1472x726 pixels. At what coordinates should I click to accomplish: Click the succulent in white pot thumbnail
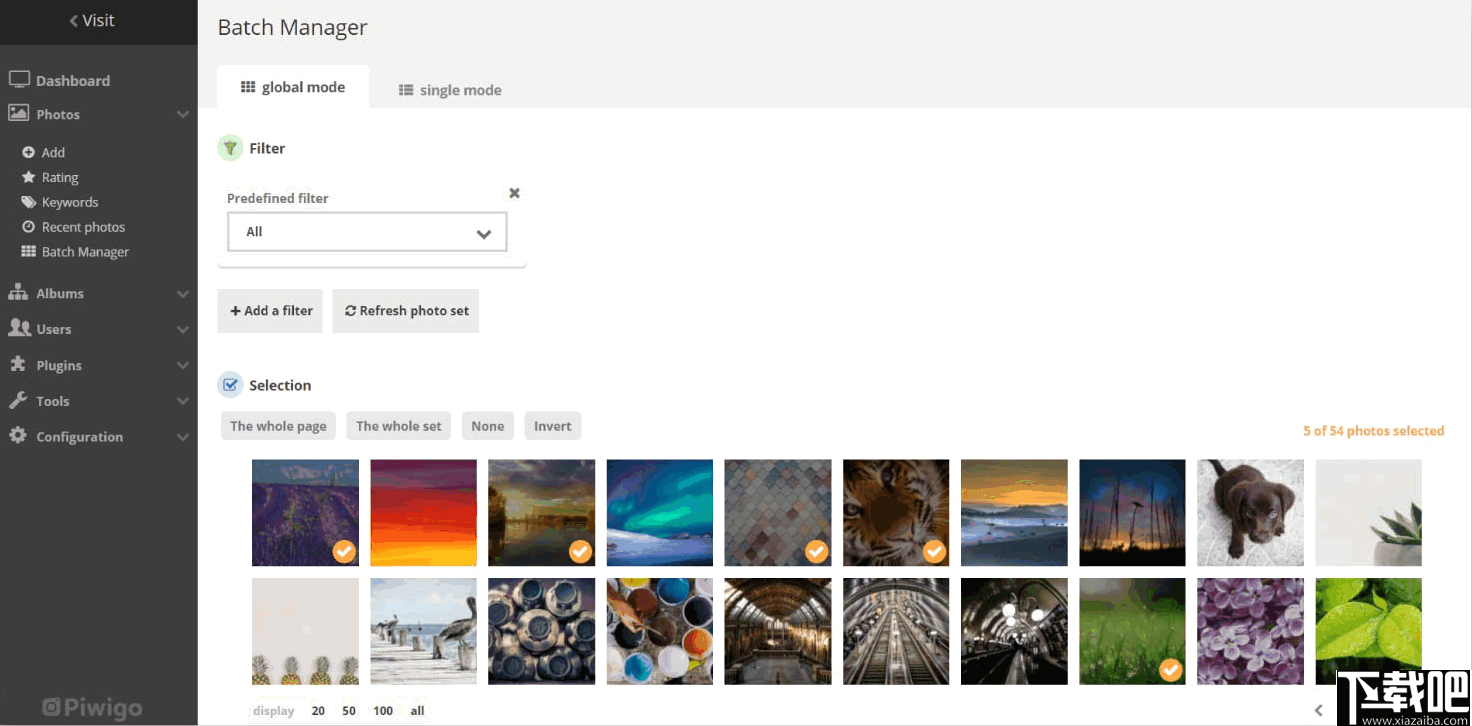[1368, 513]
